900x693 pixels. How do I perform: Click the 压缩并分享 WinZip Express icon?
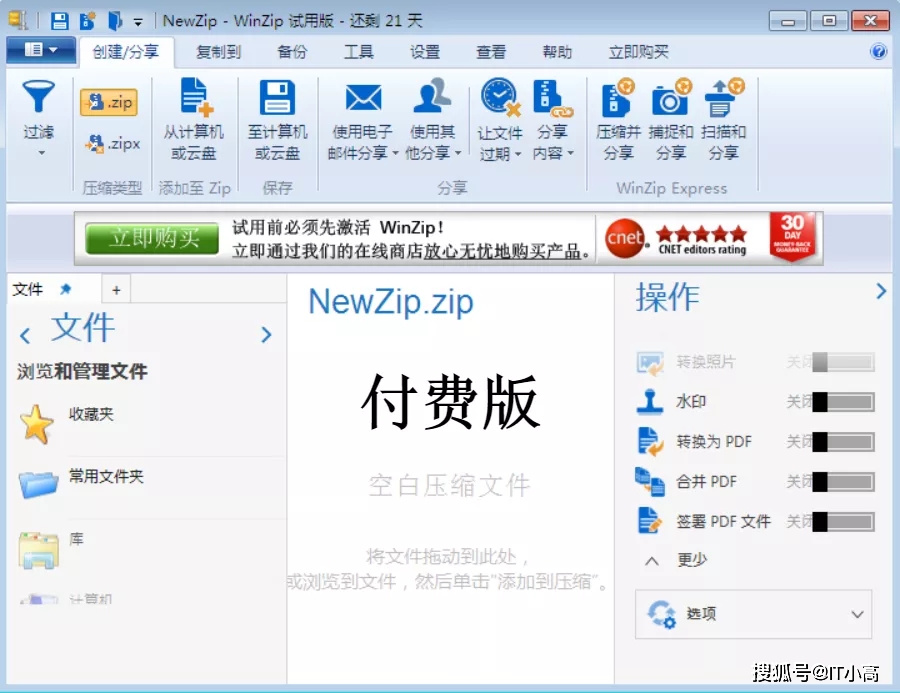pos(617,120)
